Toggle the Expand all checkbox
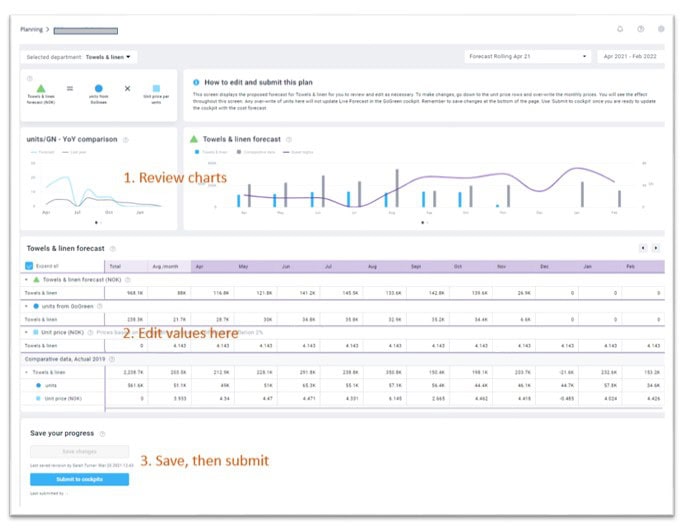683x531 pixels. (x=29, y=266)
